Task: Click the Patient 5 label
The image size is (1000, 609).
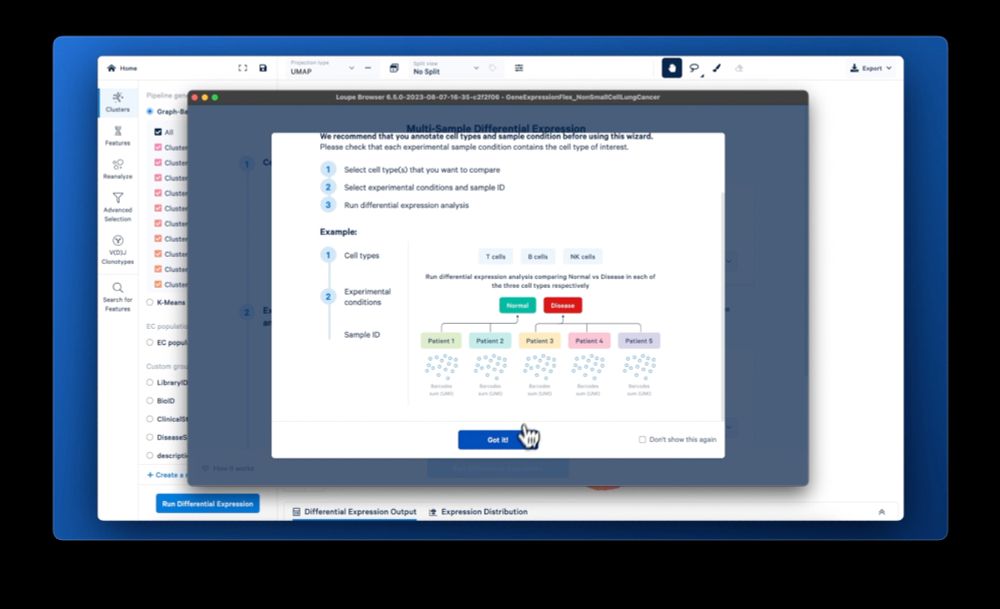Action: coord(639,341)
